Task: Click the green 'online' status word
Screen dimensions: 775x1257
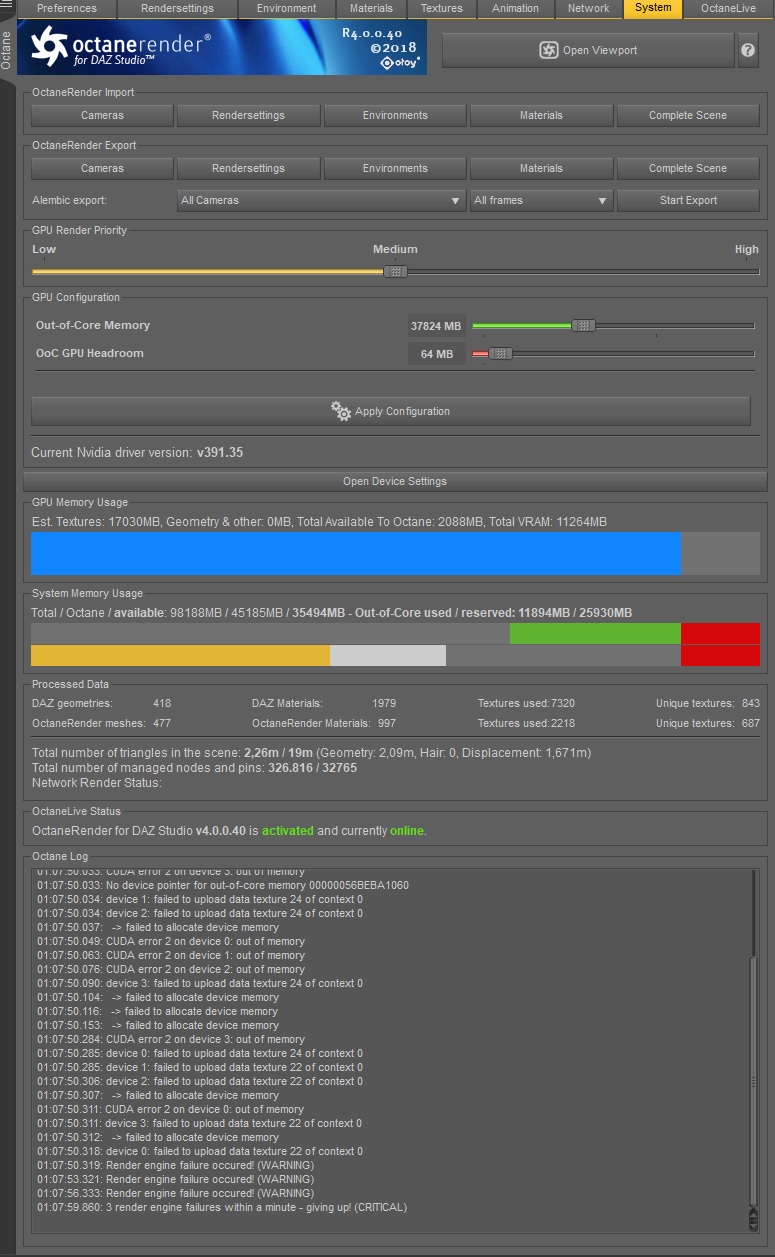Action: [406, 831]
